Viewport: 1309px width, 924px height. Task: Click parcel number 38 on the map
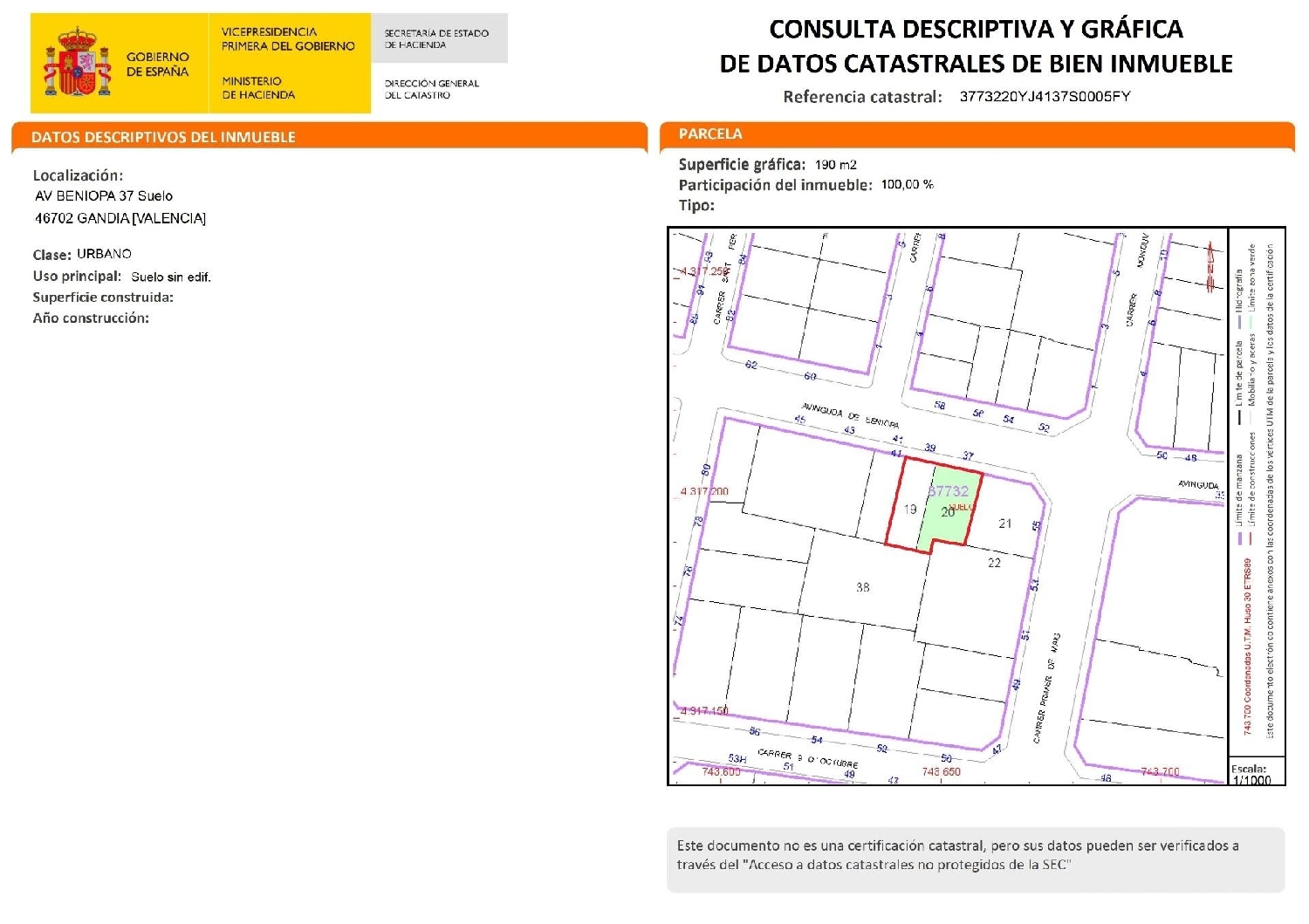point(863,587)
